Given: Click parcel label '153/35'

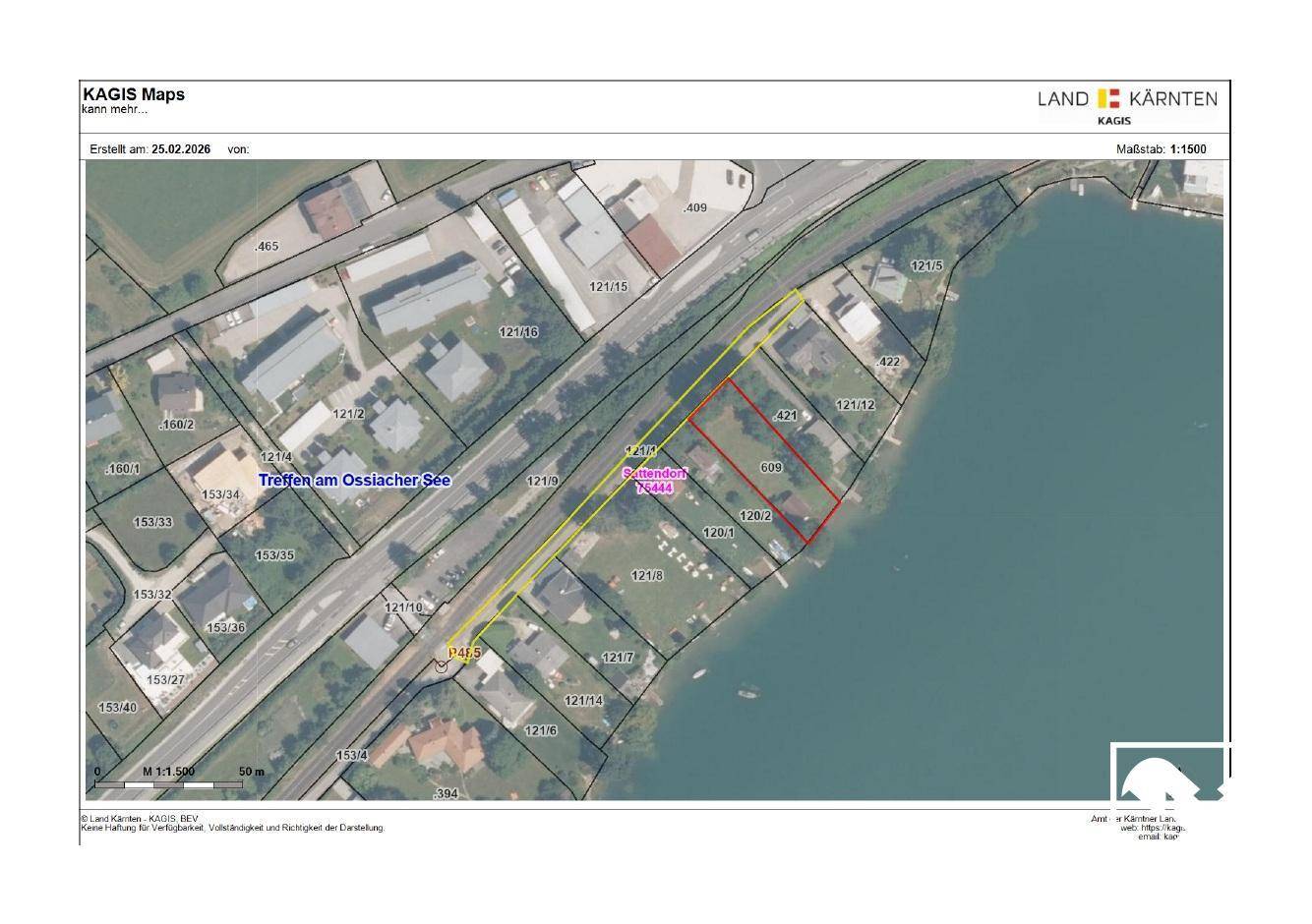Looking at the screenshot, I should tap(274, 555).
